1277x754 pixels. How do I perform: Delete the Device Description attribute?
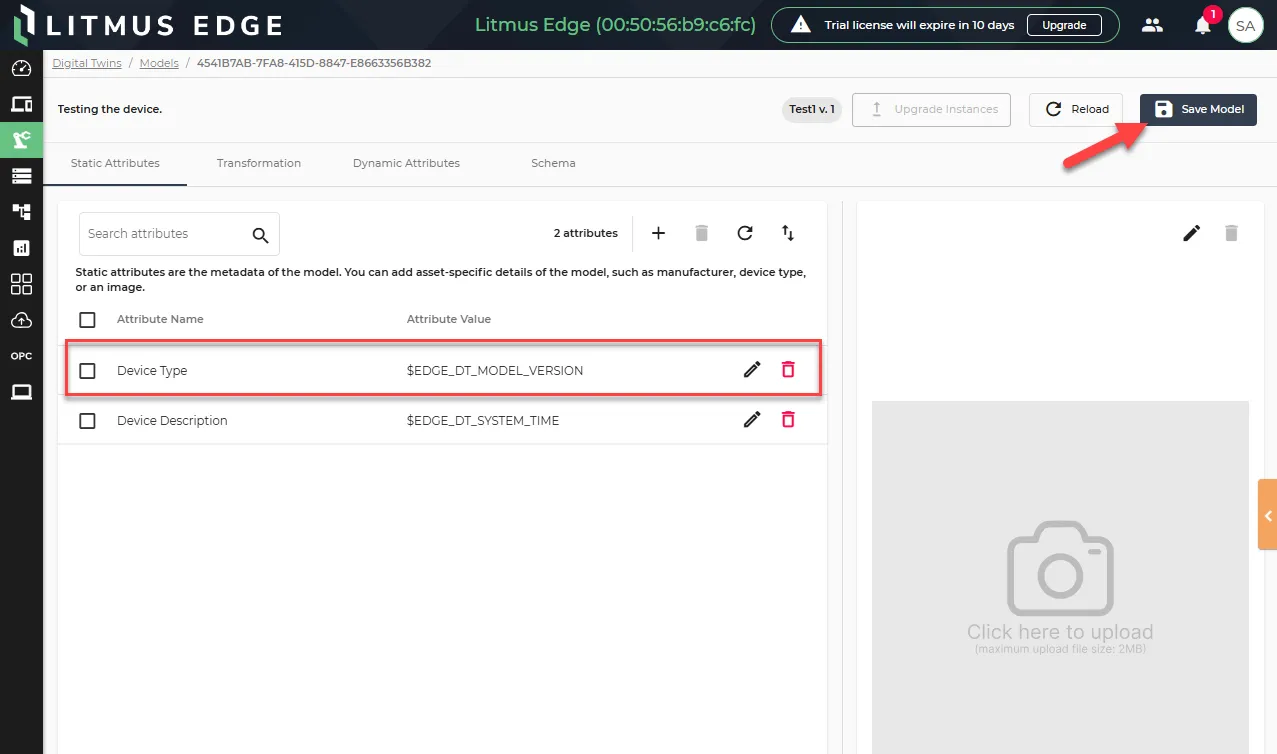(x=788, y=420)
